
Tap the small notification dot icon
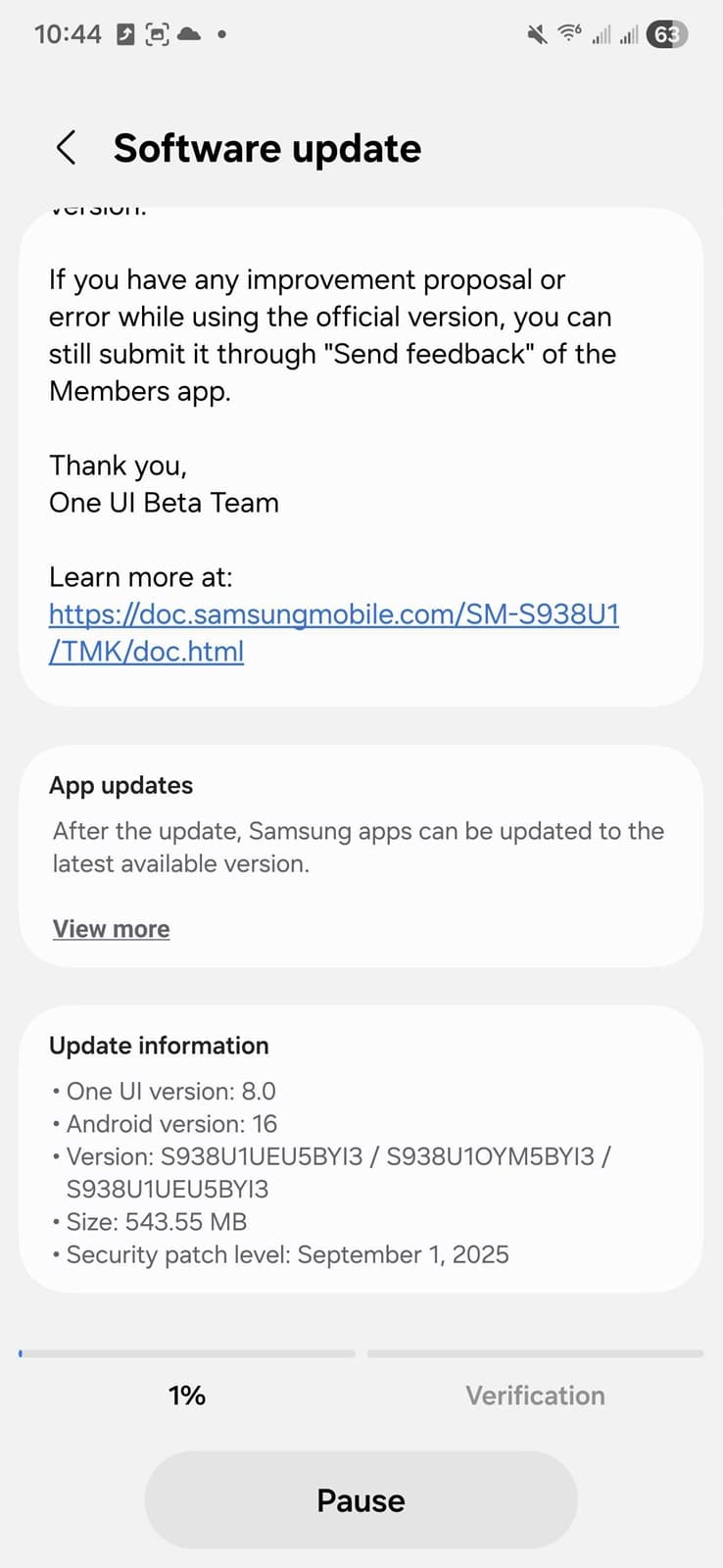coord(222,34)
